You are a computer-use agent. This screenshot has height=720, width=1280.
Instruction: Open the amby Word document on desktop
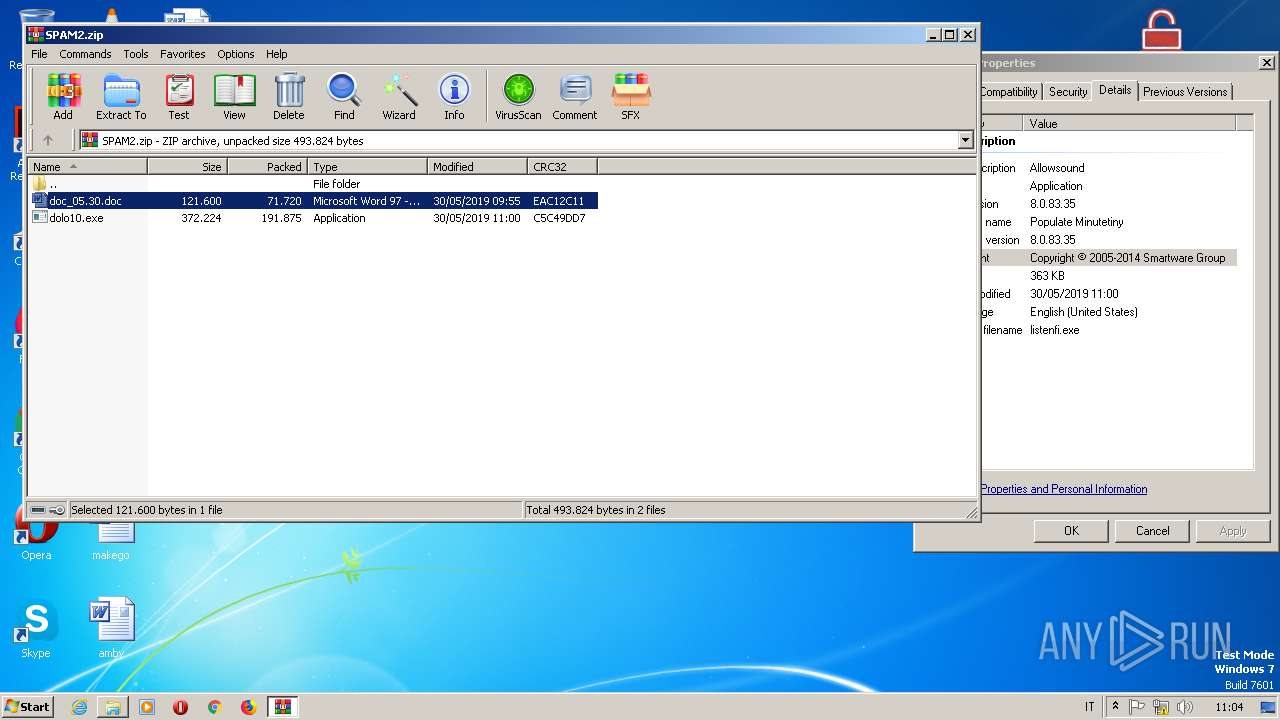111,630
